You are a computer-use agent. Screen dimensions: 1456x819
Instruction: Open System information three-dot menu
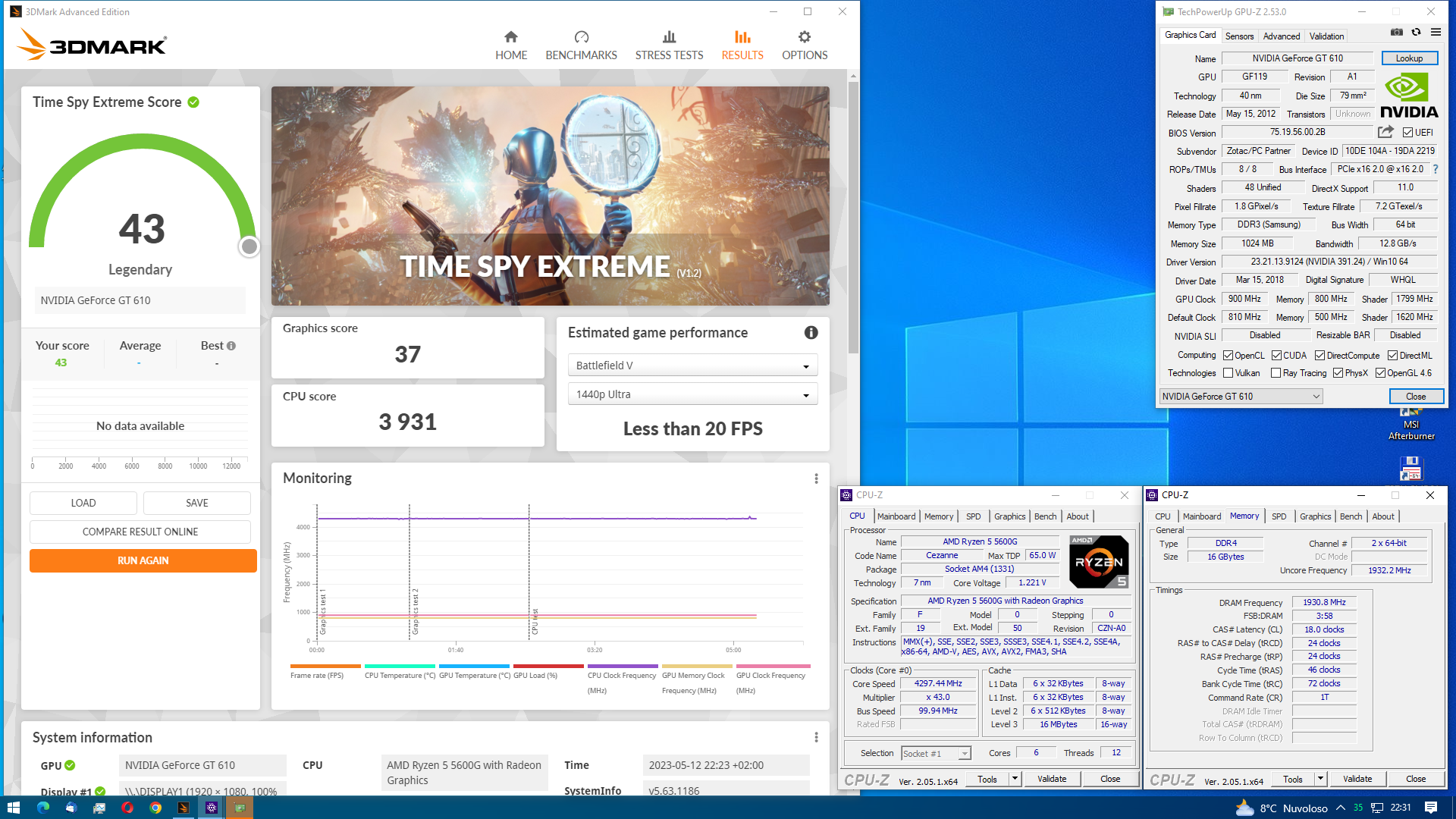816,738
